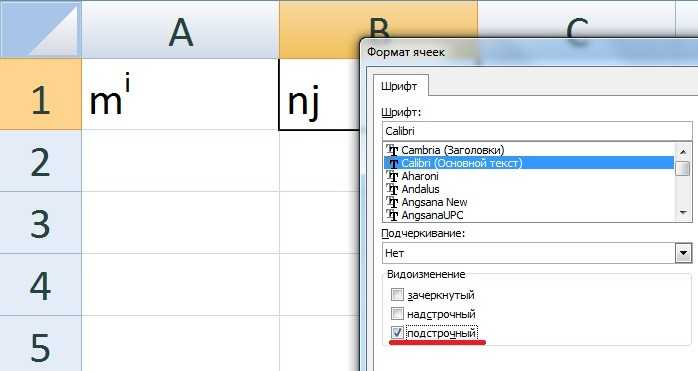Select column A header

click(180, 29)
